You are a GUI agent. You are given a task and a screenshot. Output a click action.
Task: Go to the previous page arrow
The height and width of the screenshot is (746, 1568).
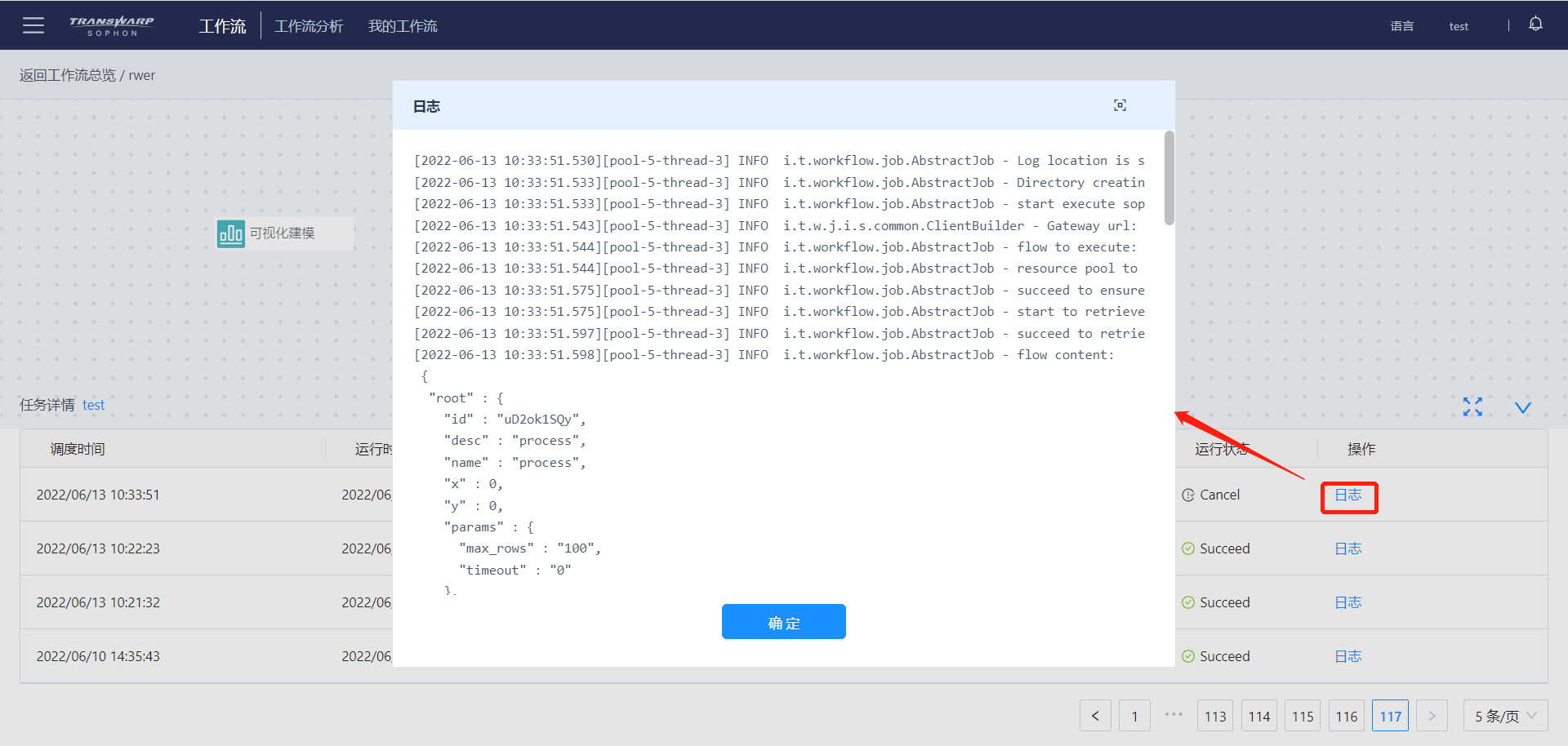(1095, 716)
